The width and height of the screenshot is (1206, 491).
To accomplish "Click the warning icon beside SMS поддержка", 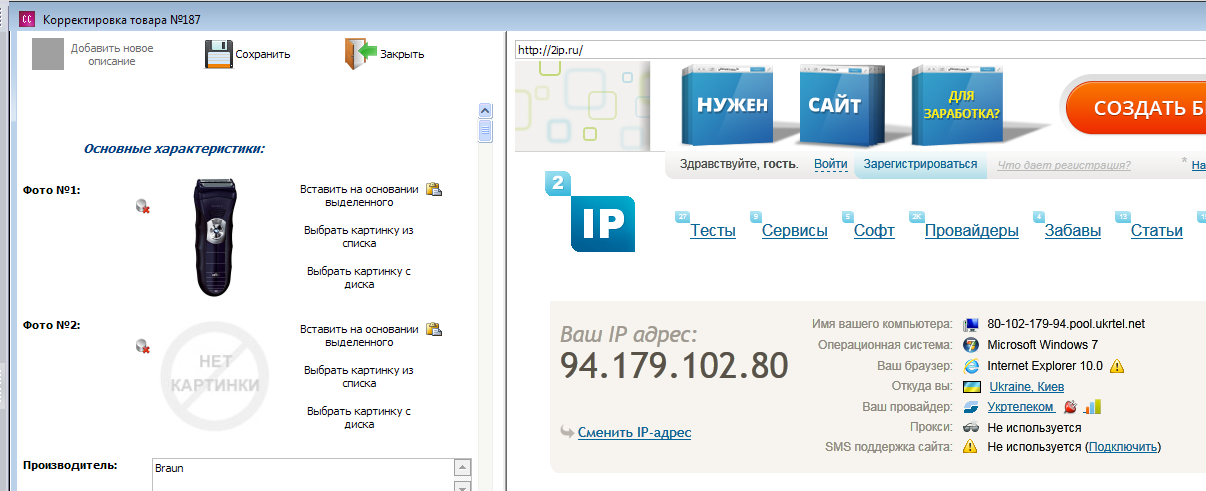I will [x=971, y=447].
